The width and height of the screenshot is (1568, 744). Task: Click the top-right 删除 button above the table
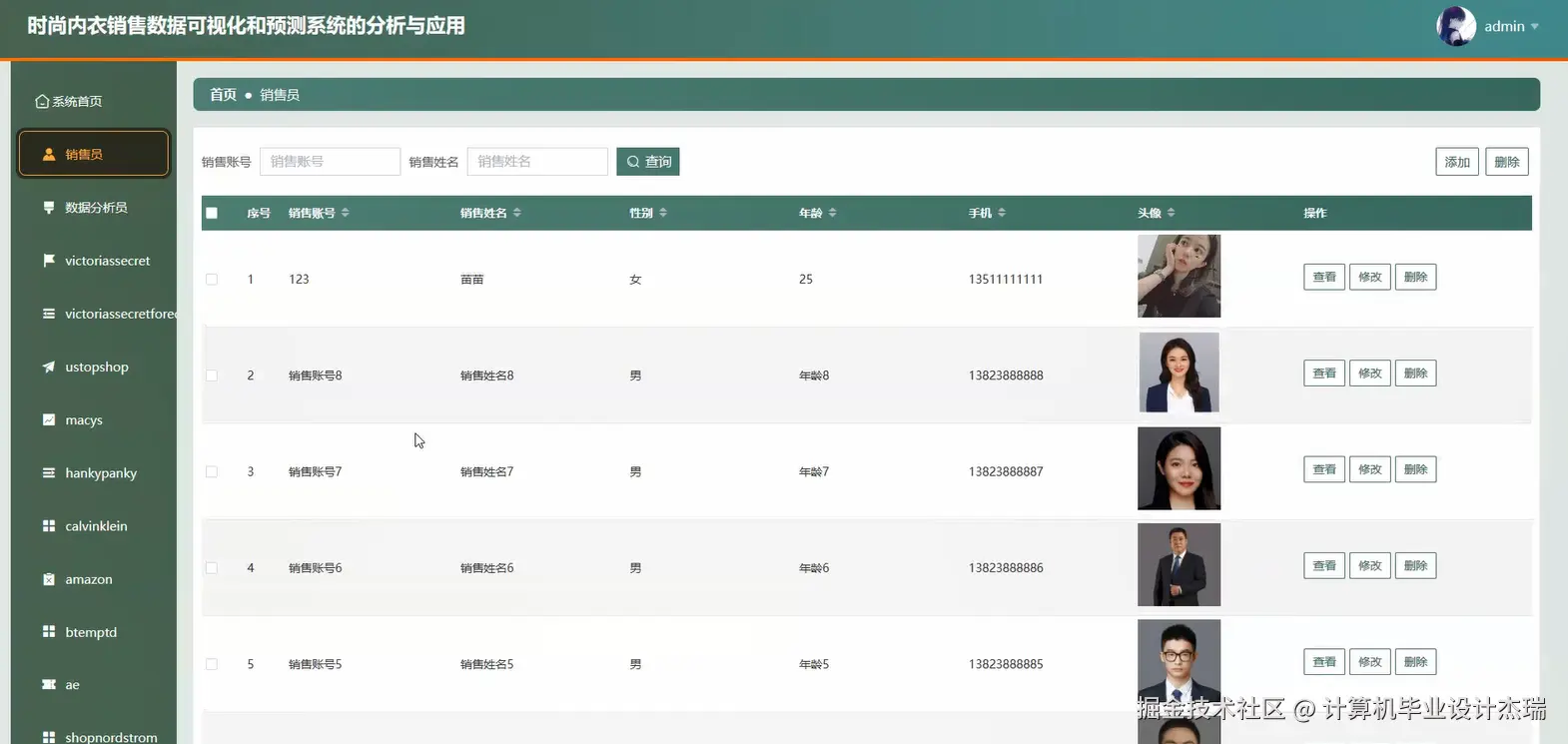(x=1507, y=162)
